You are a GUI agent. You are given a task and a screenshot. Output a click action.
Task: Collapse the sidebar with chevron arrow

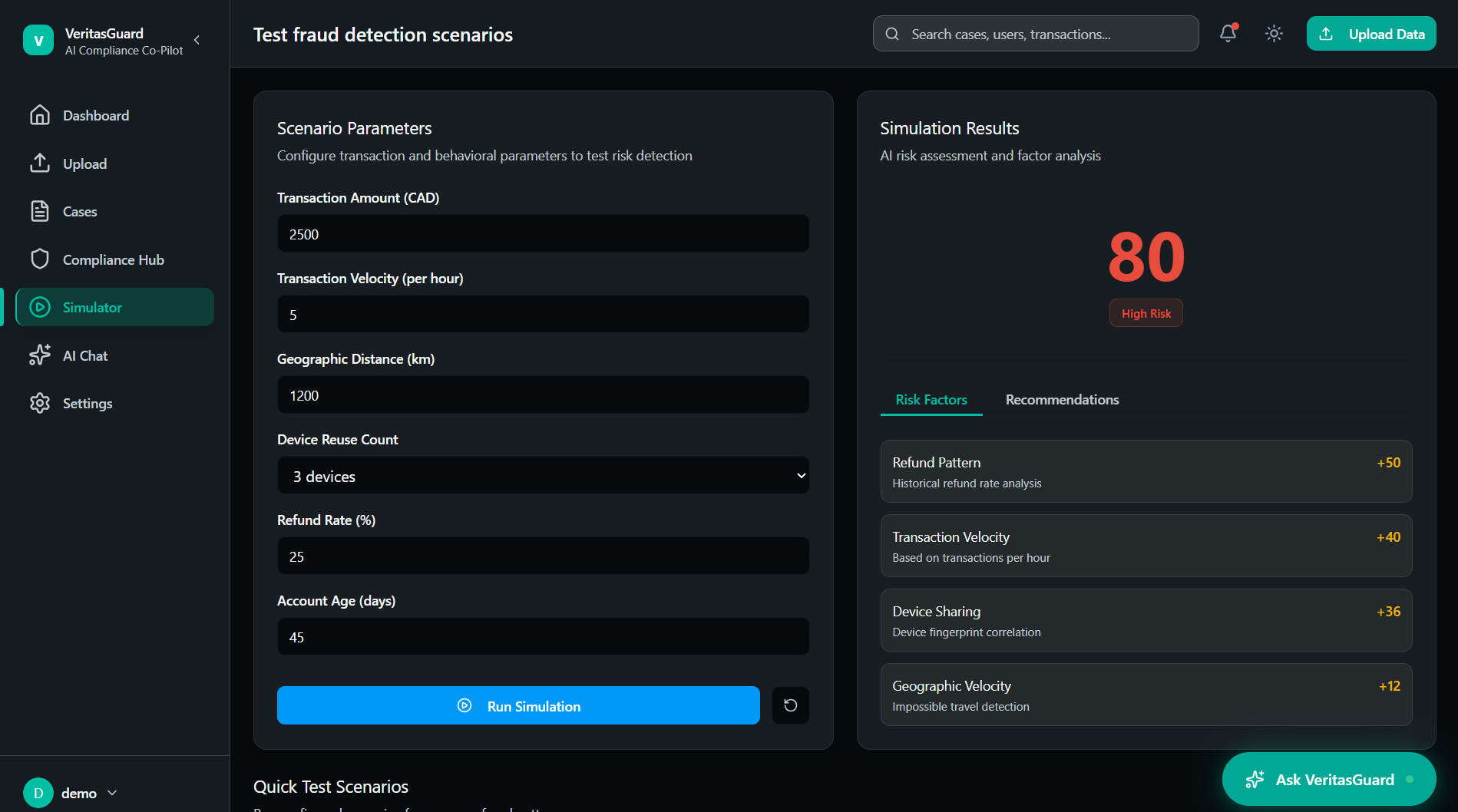[x=197, y=40]
